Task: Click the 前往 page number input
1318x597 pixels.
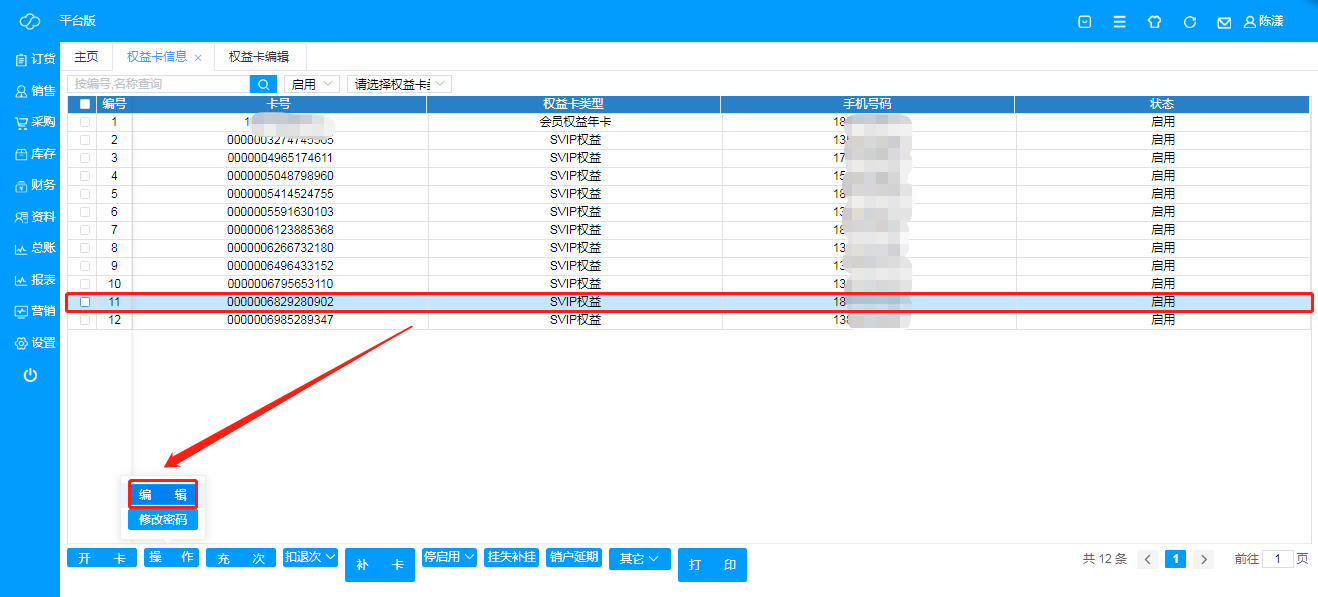Action: (1277, 559)
